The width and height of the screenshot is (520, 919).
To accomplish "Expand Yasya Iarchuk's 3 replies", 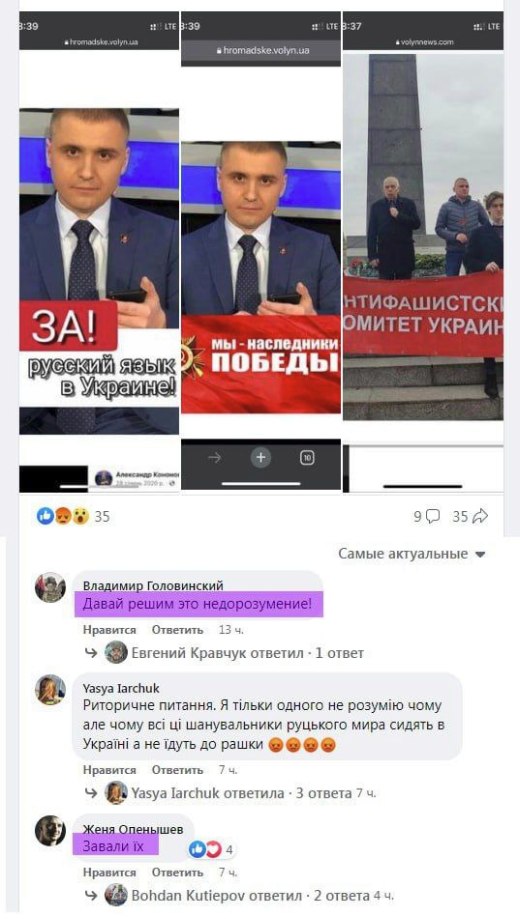I will coord(240,793).
